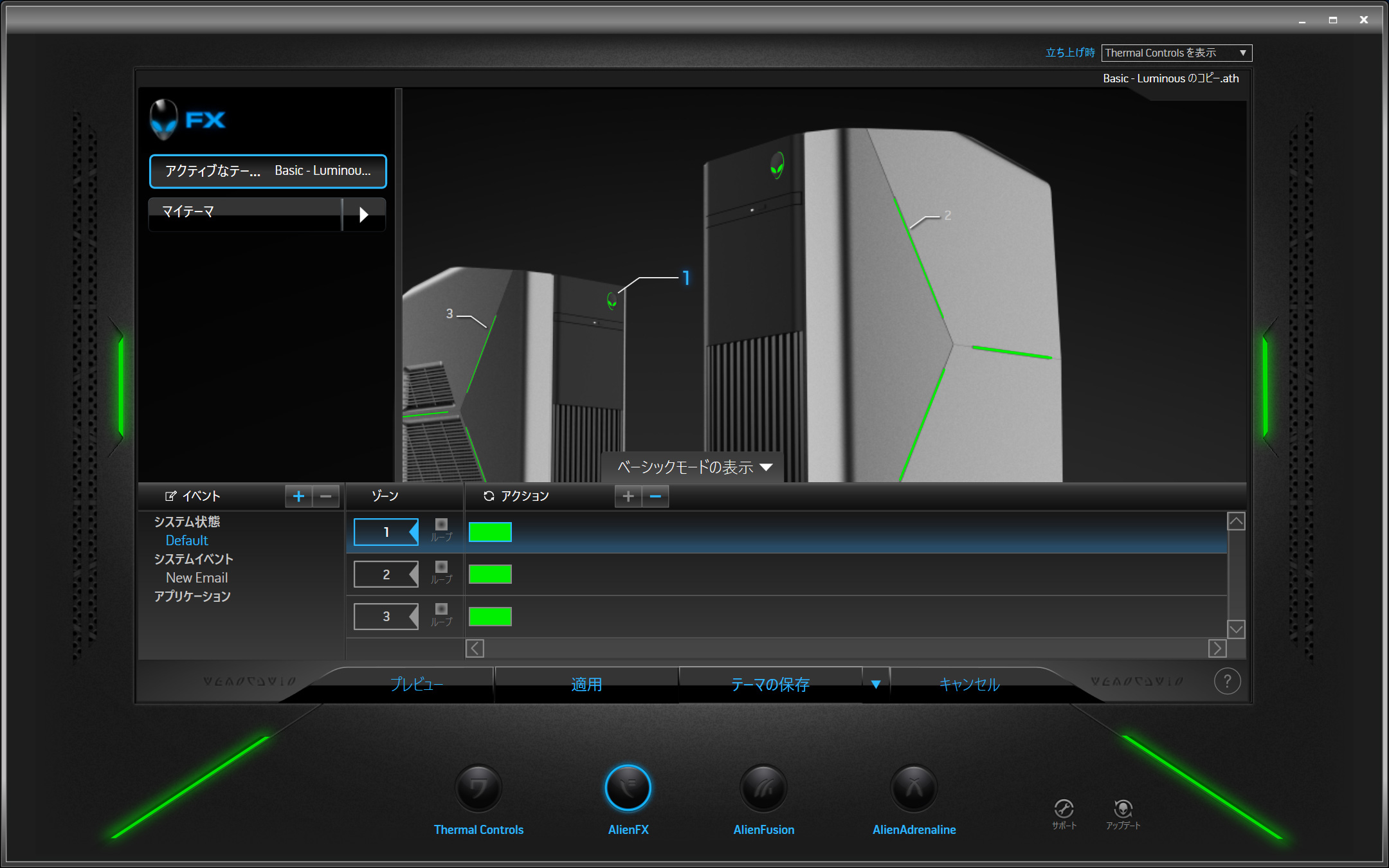
Task: Expand the My Themes (マイテーマ) arrow
Action: click(x=364, y=214)
